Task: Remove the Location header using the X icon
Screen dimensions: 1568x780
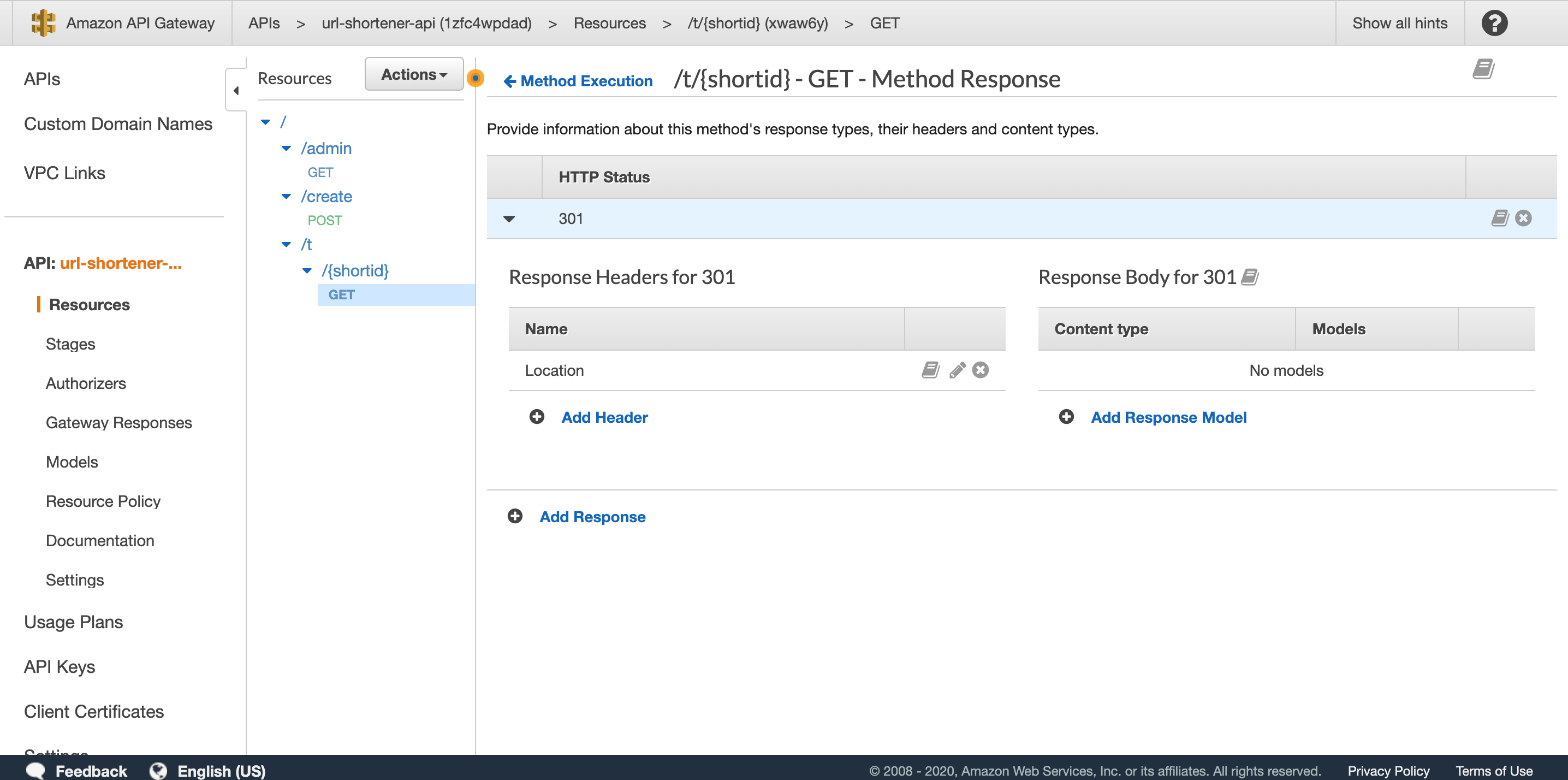Action: point(981,370)
